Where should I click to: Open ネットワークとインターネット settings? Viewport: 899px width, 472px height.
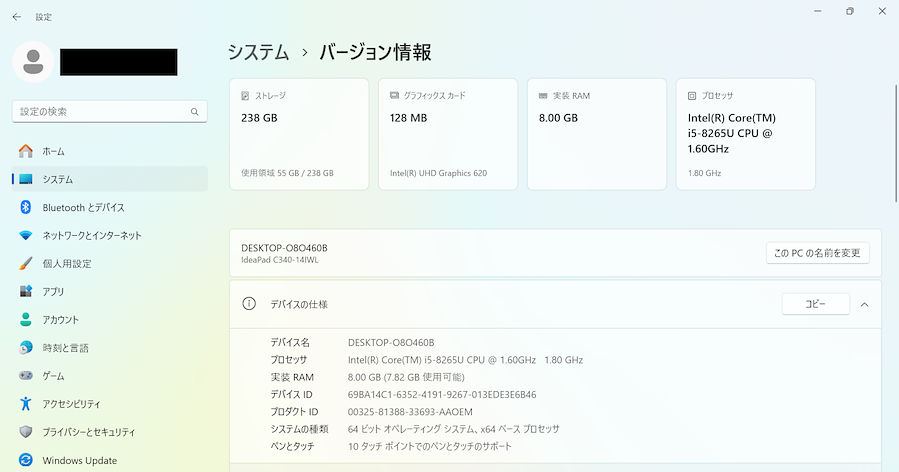pyautogui.click(x=91, y=235)
